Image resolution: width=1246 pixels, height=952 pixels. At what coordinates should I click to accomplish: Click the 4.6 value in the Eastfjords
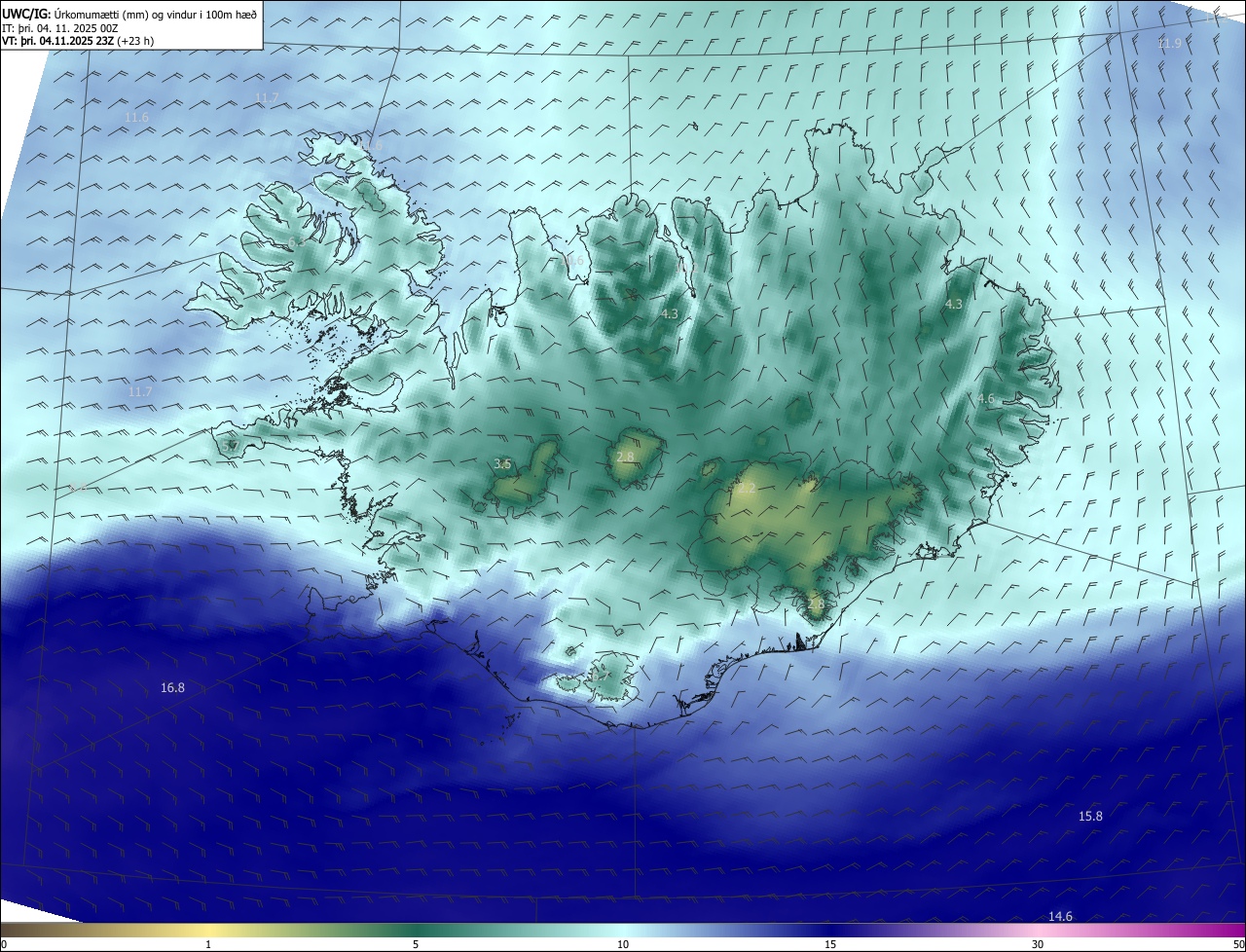986,399
